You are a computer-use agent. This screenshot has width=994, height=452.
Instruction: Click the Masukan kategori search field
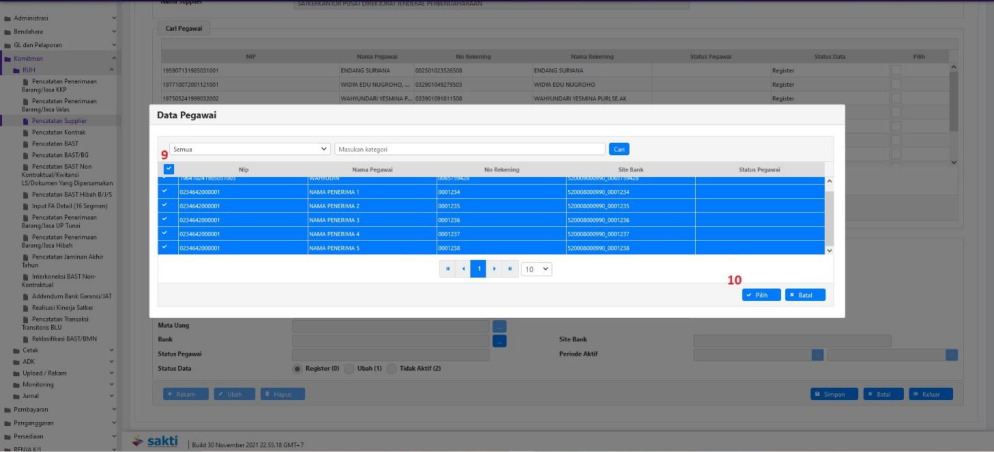point(470,149)
